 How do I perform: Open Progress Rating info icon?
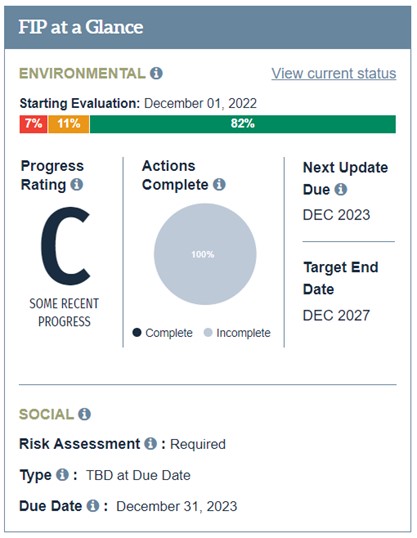click(77, 185)
